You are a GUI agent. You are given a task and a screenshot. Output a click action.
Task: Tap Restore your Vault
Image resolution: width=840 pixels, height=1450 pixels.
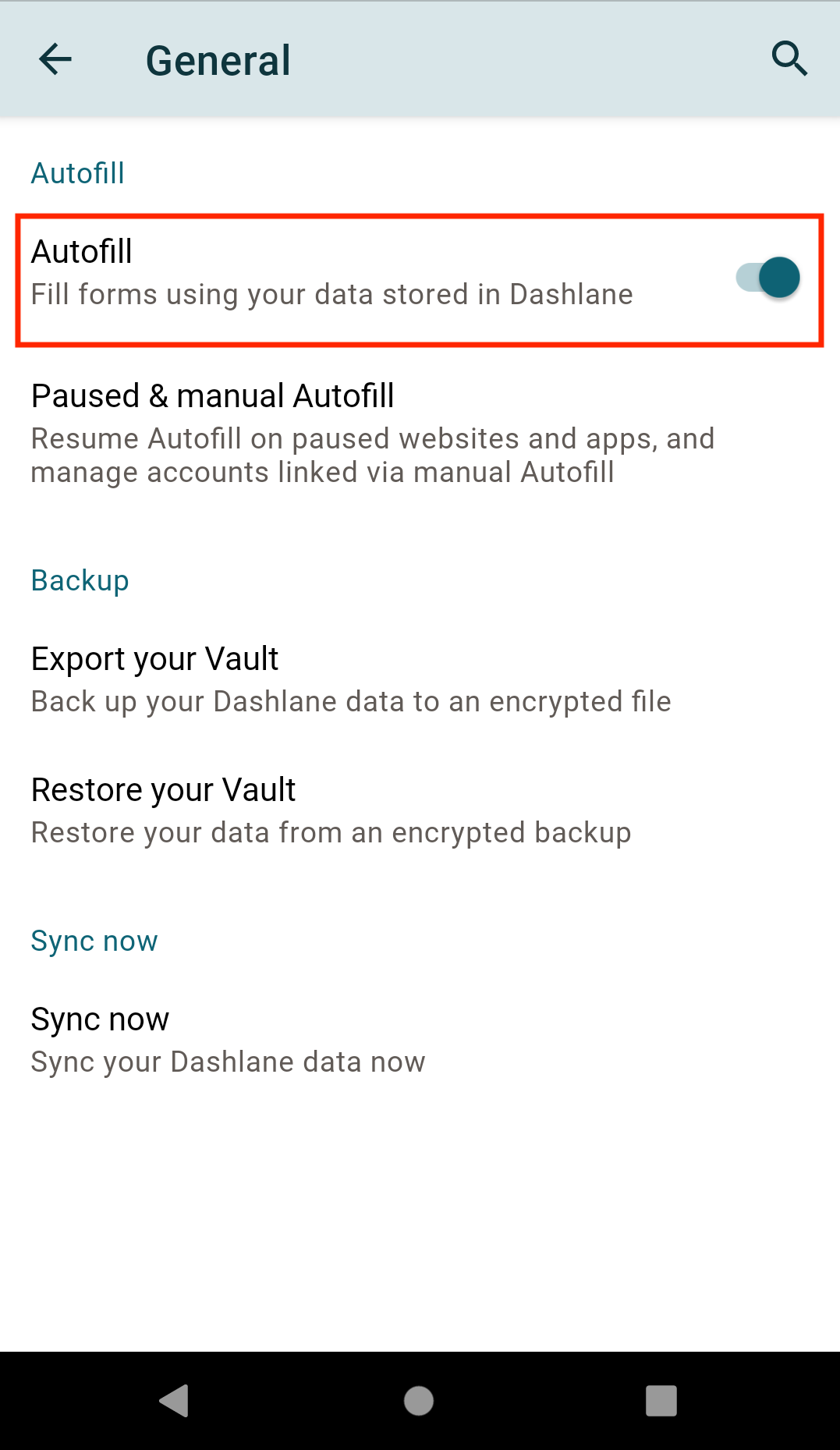pos(331,809)
